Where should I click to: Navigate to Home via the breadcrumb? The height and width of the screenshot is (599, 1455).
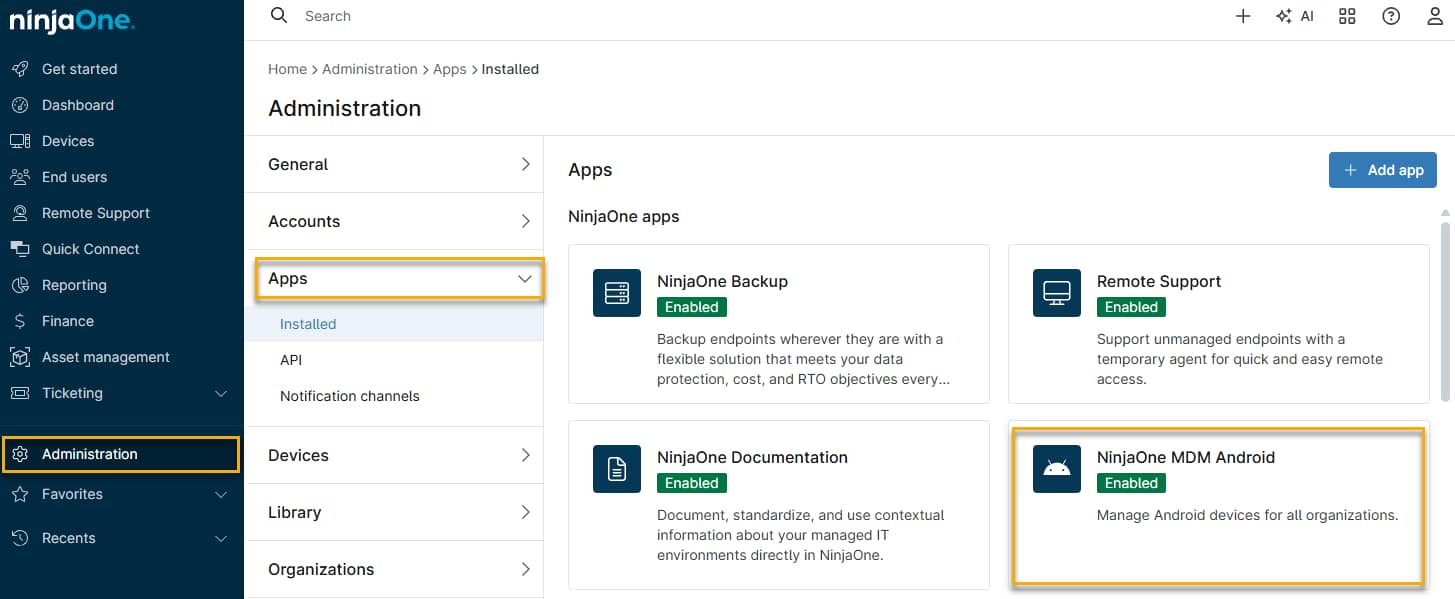coord(287,68)
